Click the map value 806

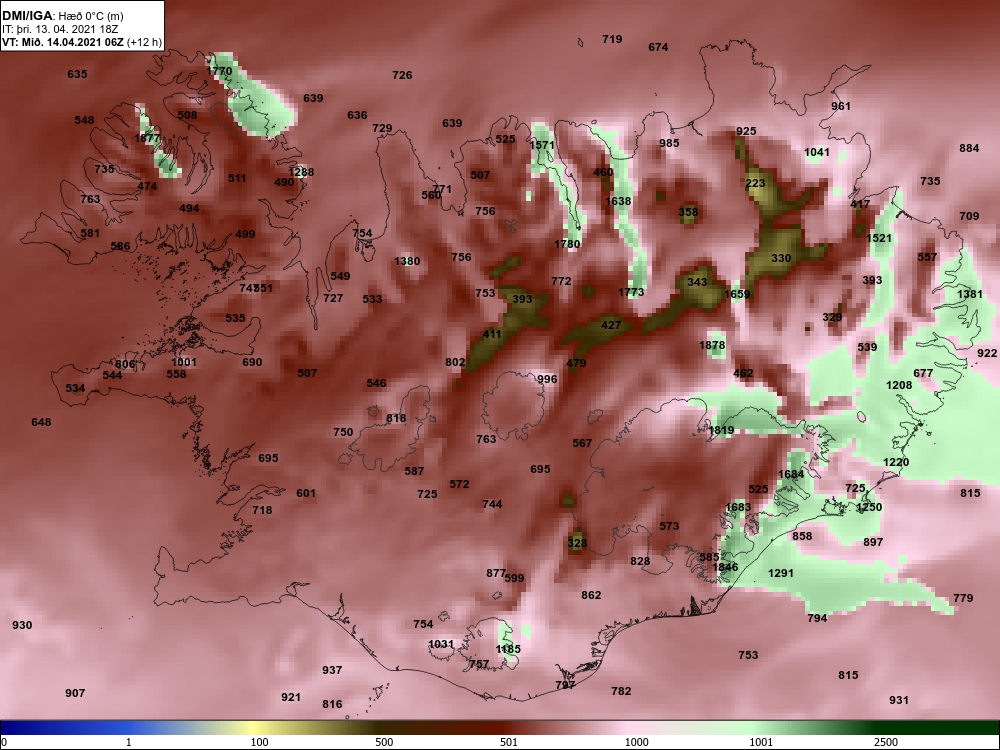[x=125, y=365]
